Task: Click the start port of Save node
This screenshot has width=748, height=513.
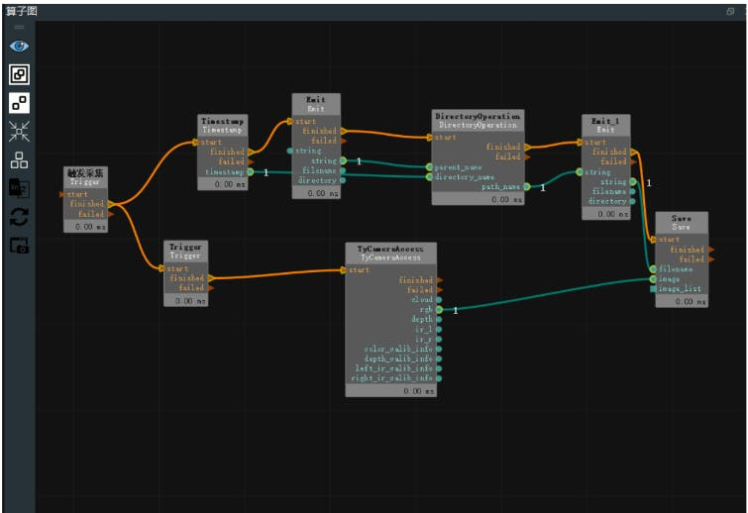Action: 653,240
